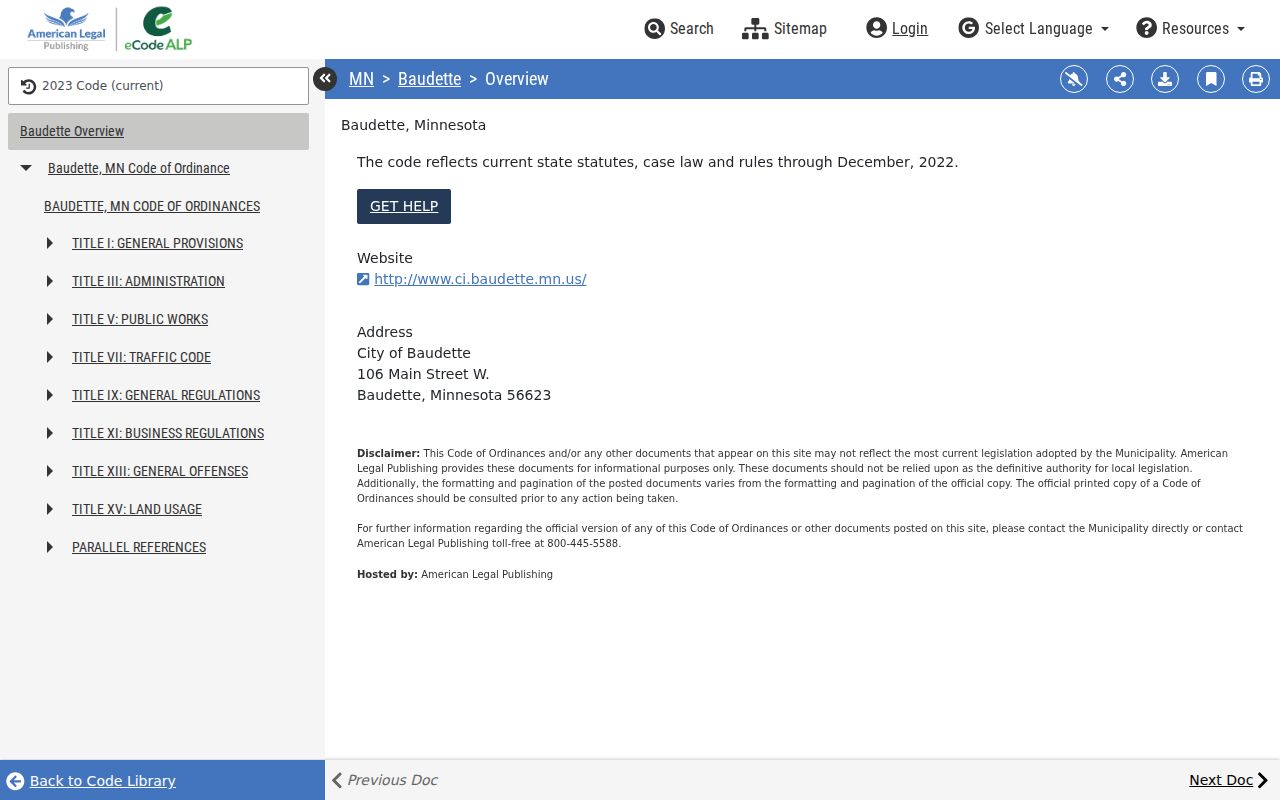This screenshot has width=1280, height=800.
Task: Click the print icon
Action: (1256, 79)
